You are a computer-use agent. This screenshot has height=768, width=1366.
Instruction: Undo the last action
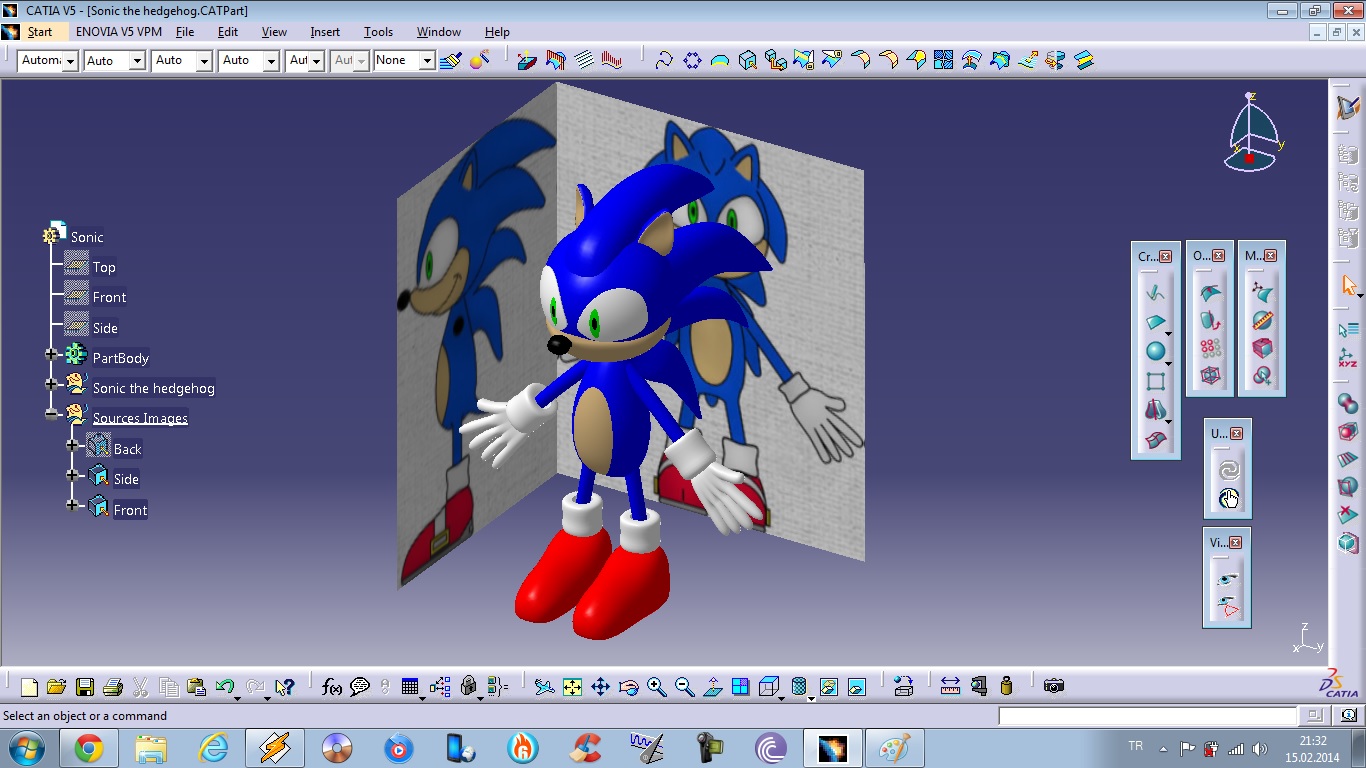pyautogui.click(x=225, y=687)
